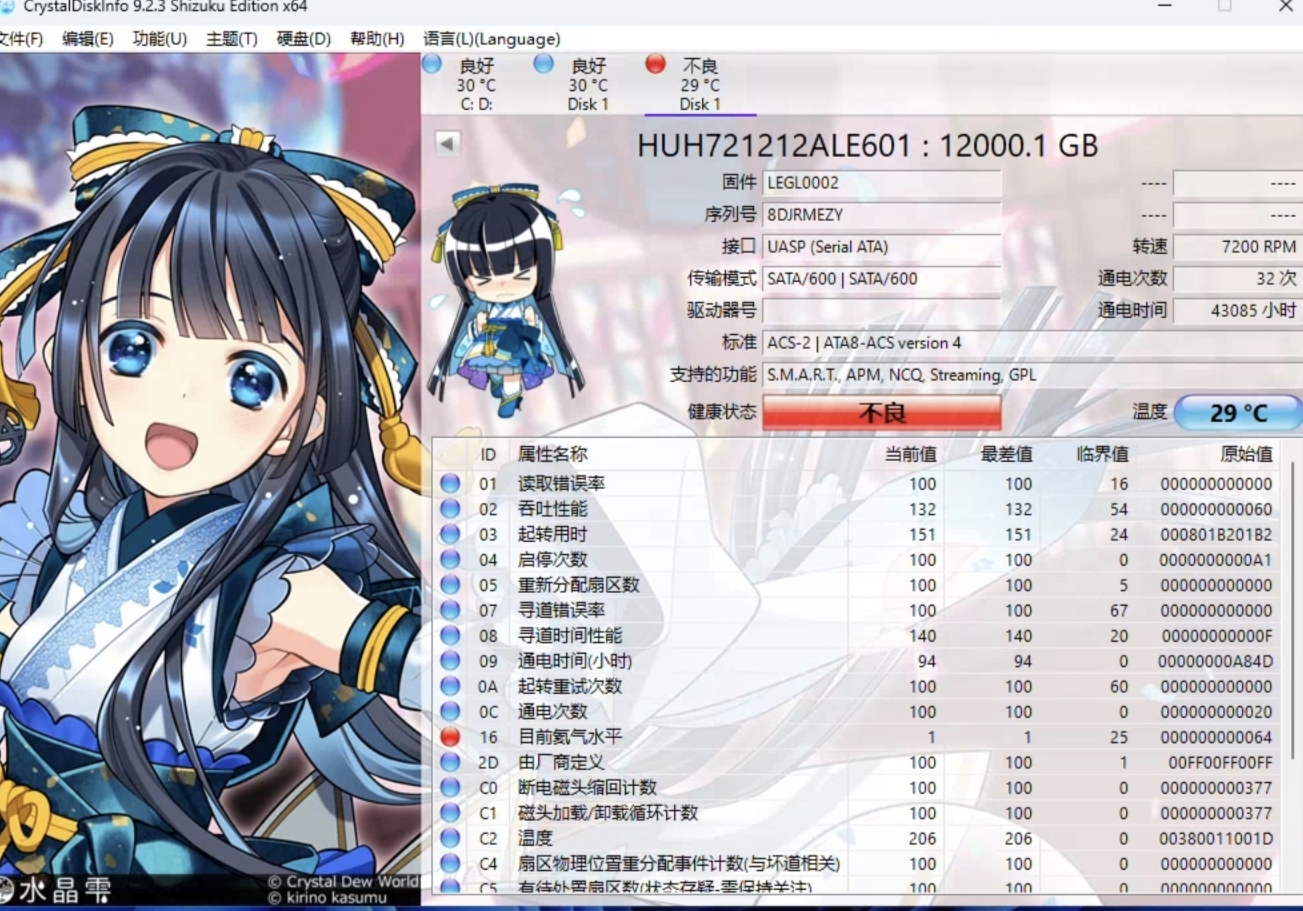Click the 传输模式 field SATA/600
This screenshot has height=911, width=1303.
point(882,279)
